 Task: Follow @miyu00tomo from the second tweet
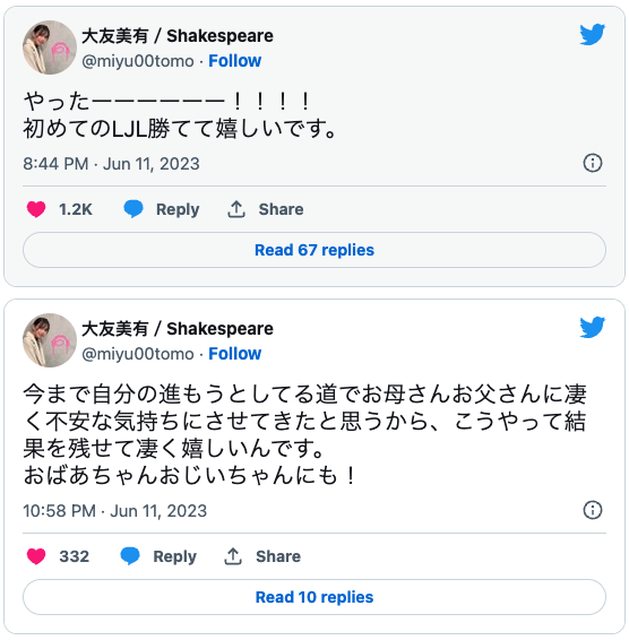pos(234,354)
